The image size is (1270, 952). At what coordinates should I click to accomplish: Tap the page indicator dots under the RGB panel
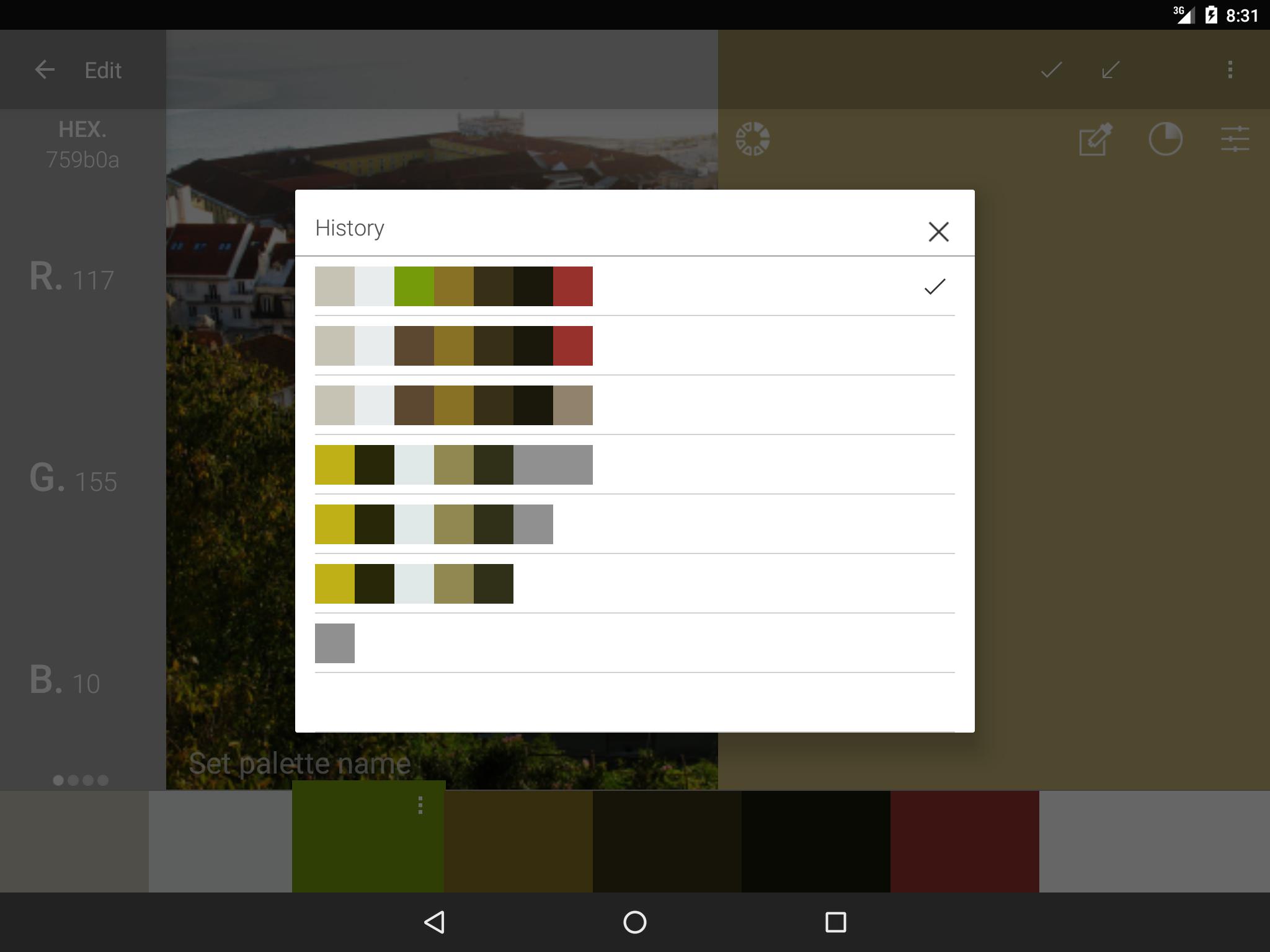(x=81, y=780)
